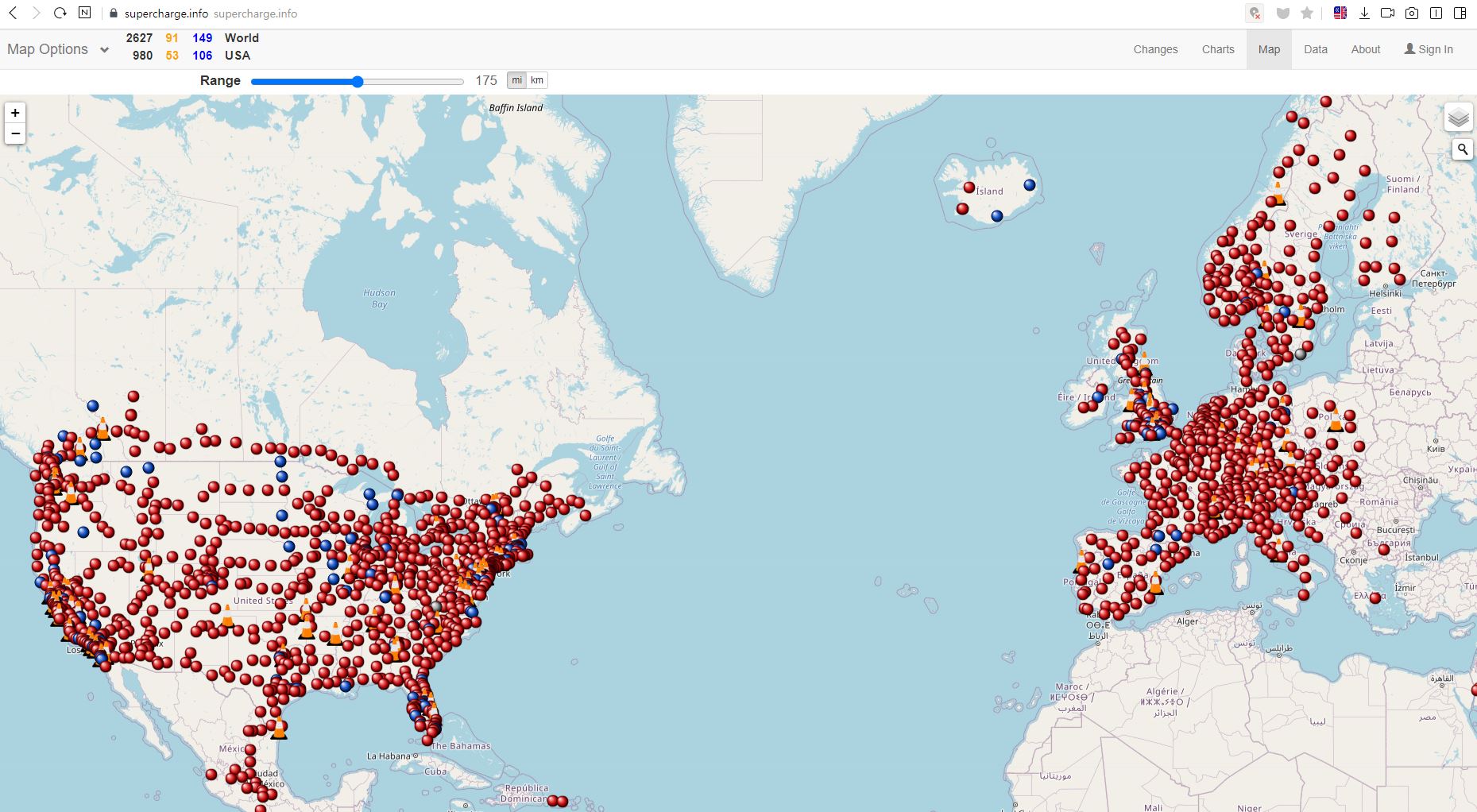
Task: Click the 'La Habana' map label
Action: [x=389, y=756]
